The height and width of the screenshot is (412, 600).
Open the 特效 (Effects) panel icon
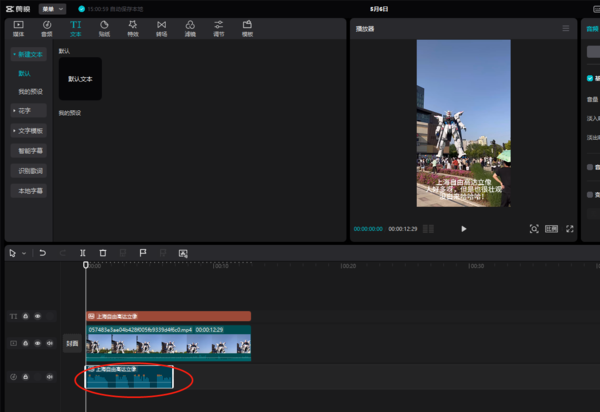(x=132, y=27)
